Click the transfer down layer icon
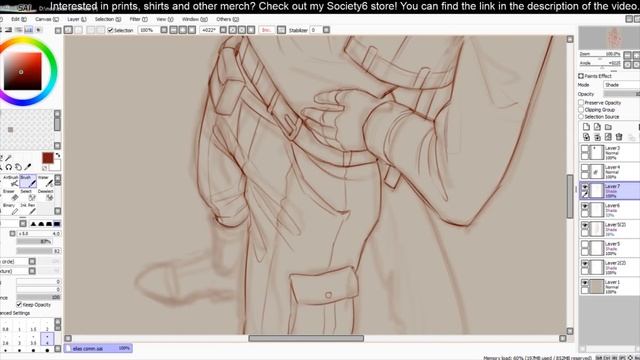This screenshot has height=360, width=640. (x=587, y=137)
